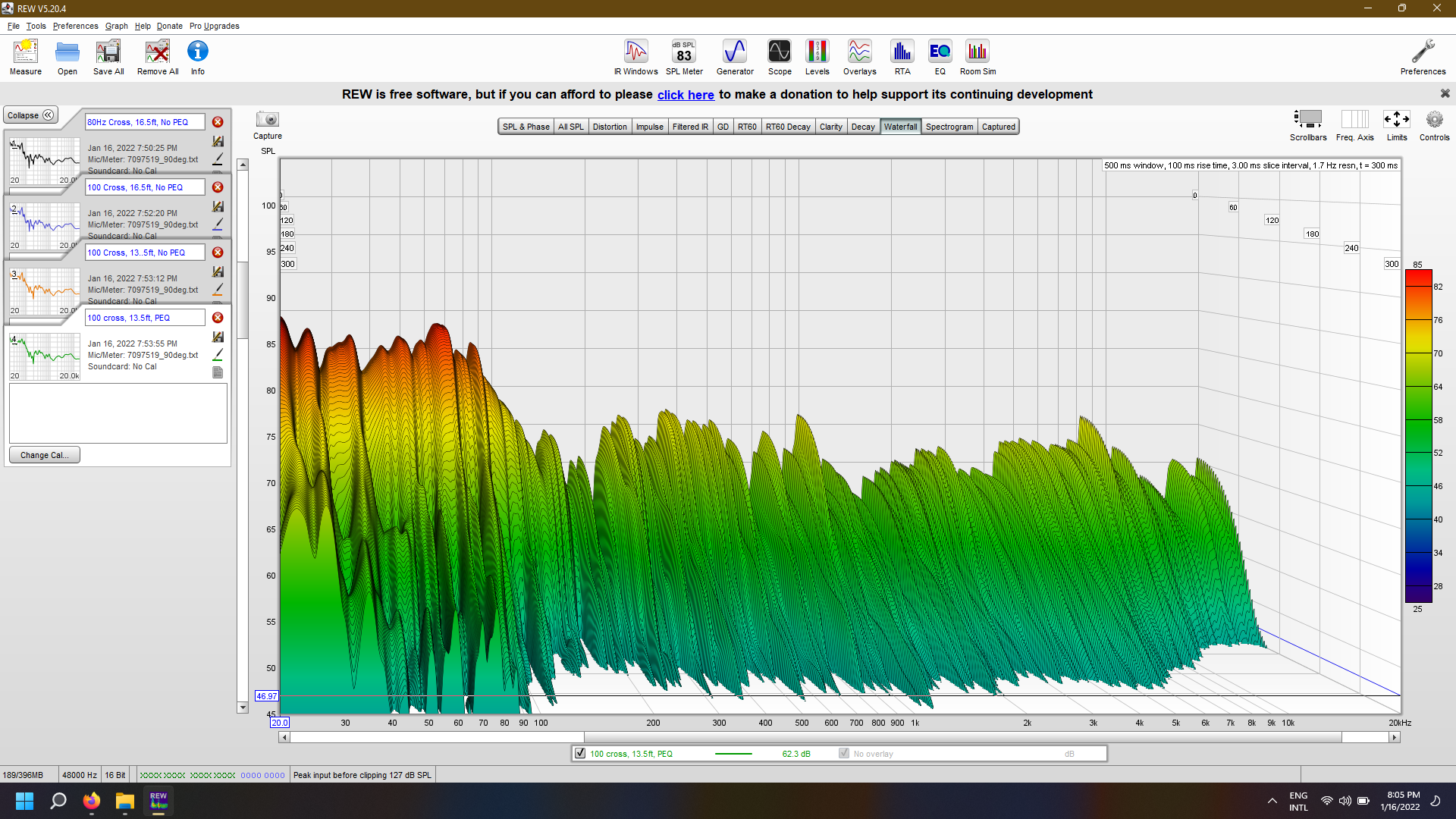Switch to Filtered IR tab
This screenshot has height=819, width=1456.
[690, 127]
